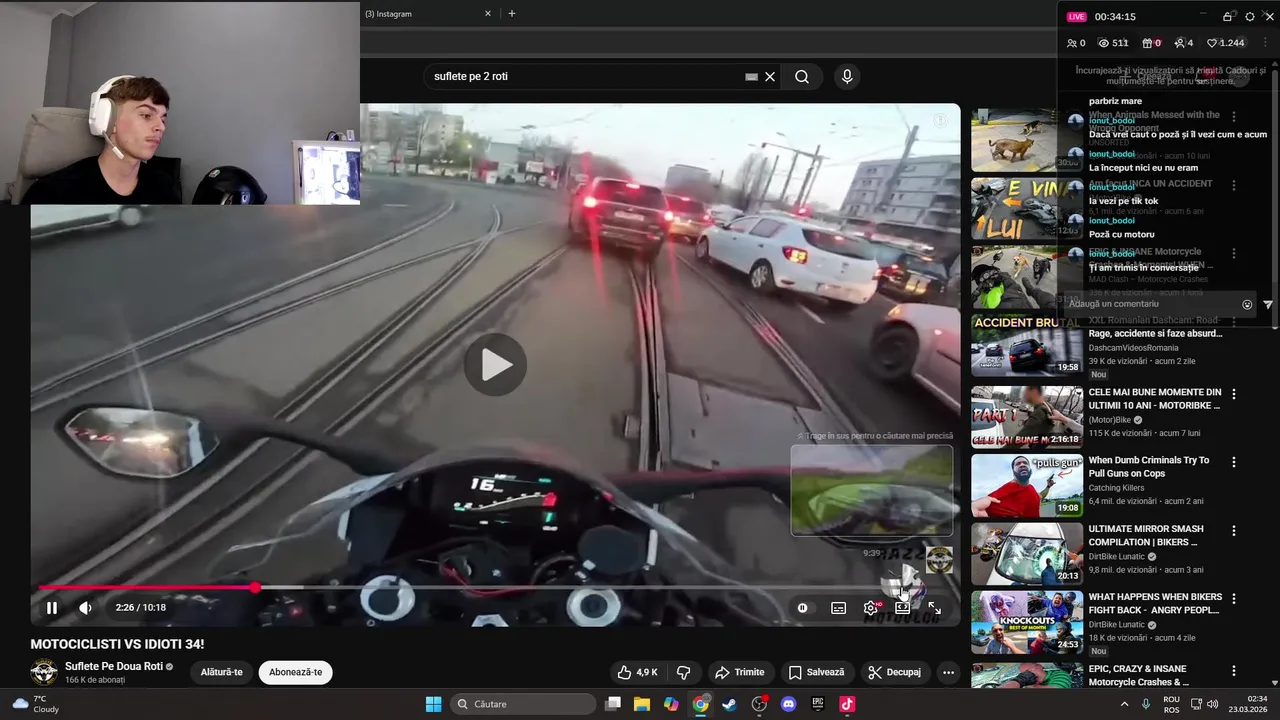Viewport: 1280px width, 720px height.
Task: Click the Alătură-te join button
Action: (x=222, y=672)
